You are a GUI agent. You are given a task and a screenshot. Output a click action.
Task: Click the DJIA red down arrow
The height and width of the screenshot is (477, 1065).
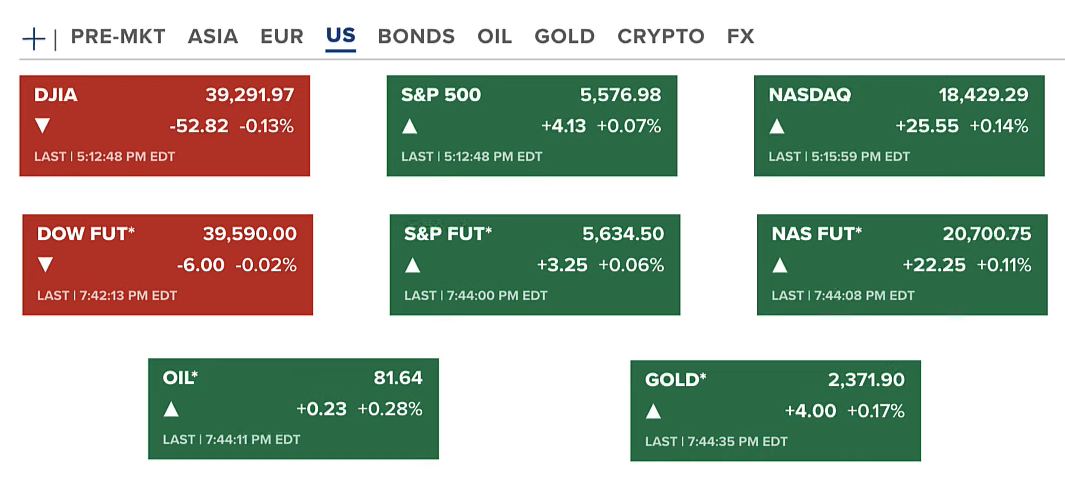(x=42, y=126)
